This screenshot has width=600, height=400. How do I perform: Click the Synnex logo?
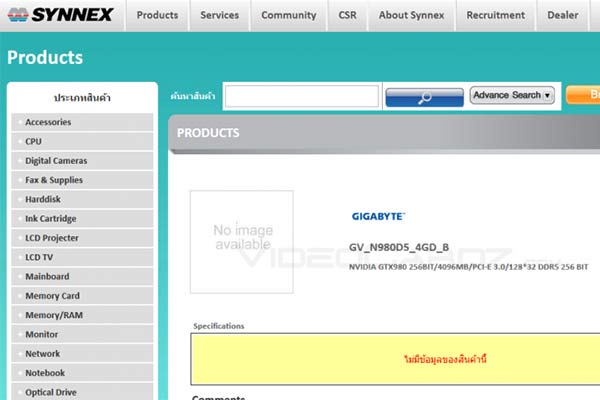(x=60, y=15)
